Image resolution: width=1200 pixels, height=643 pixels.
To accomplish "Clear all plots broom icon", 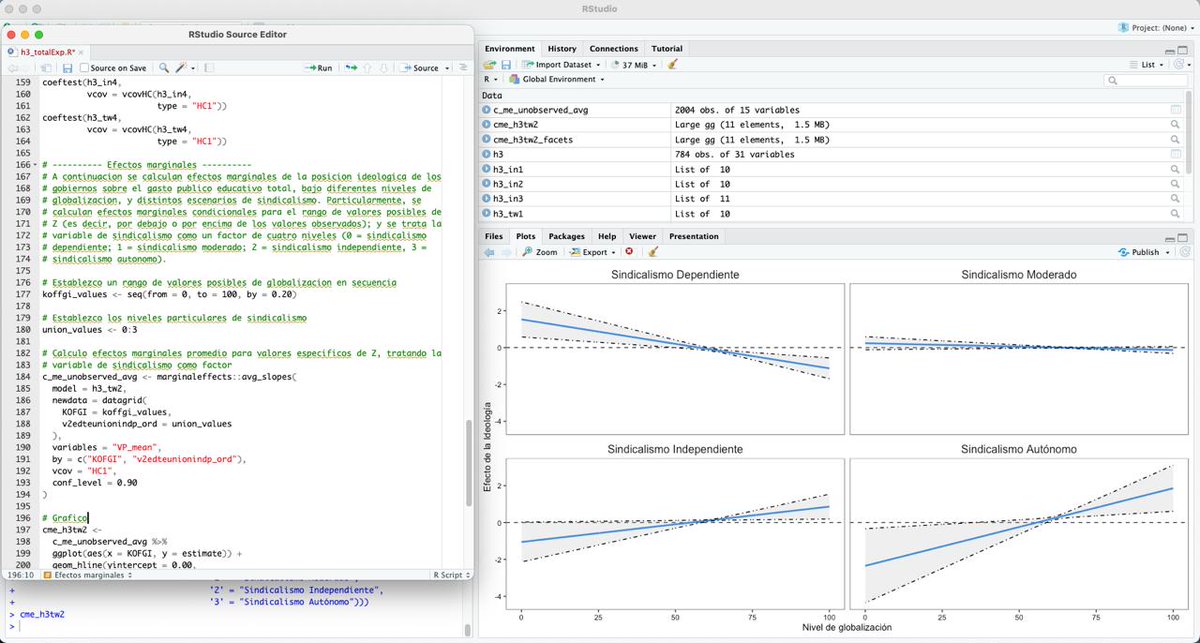I will (653, 252).
